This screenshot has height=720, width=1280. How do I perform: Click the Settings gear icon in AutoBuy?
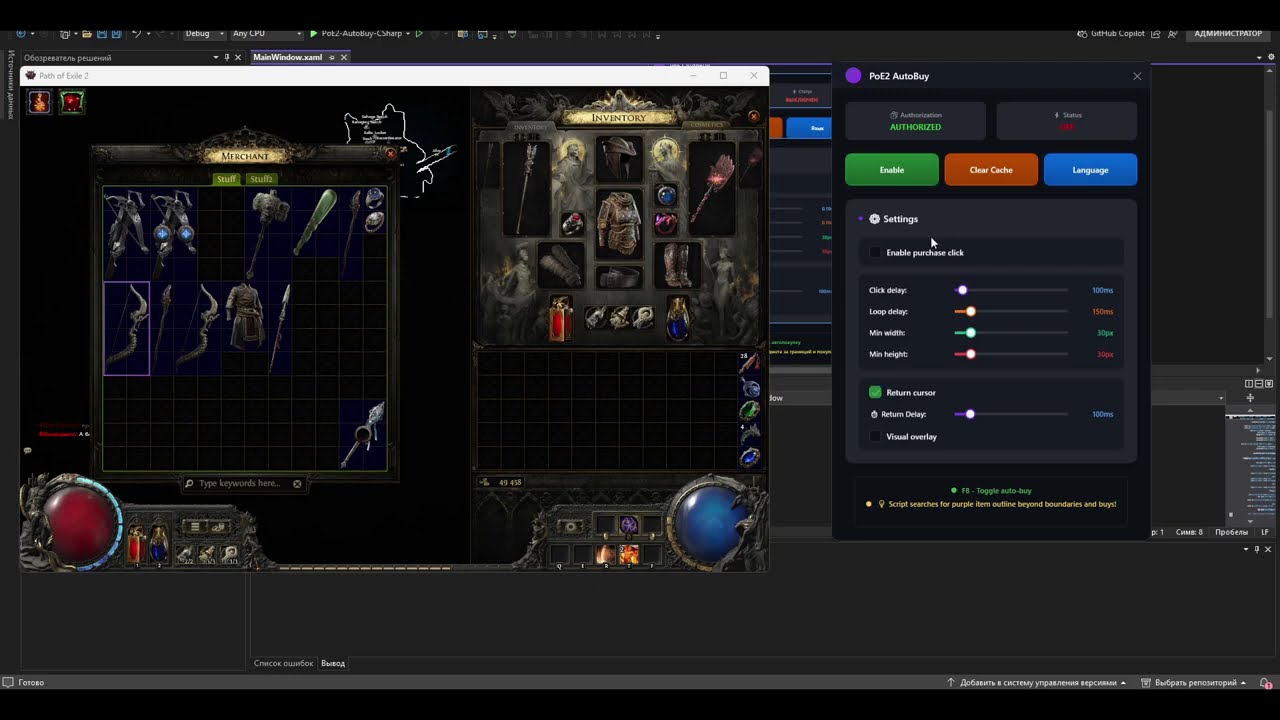point(874,219)
